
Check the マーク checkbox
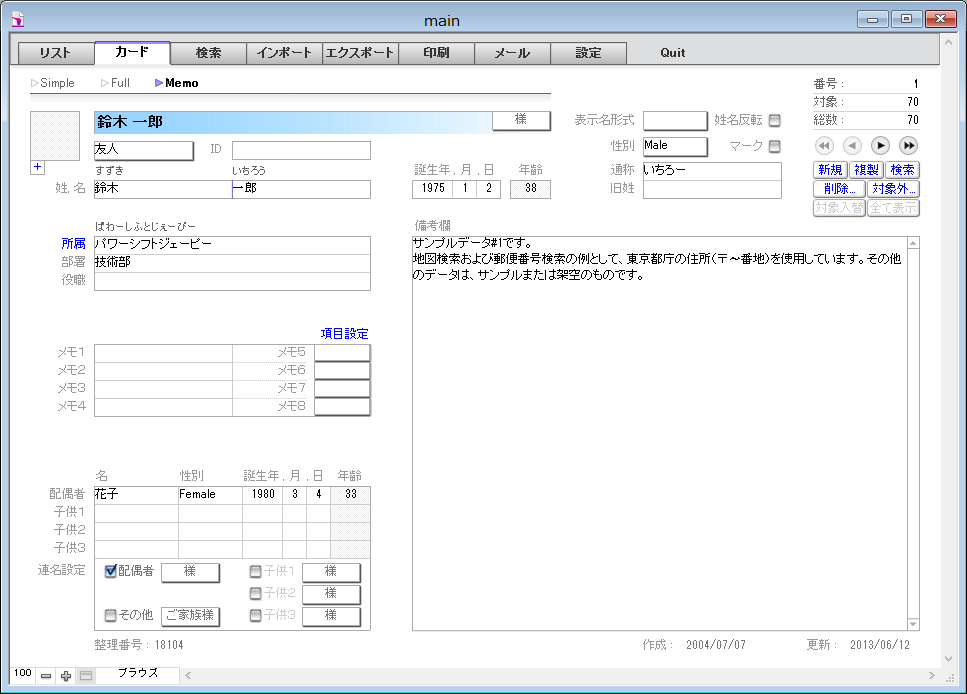(774, 147)
